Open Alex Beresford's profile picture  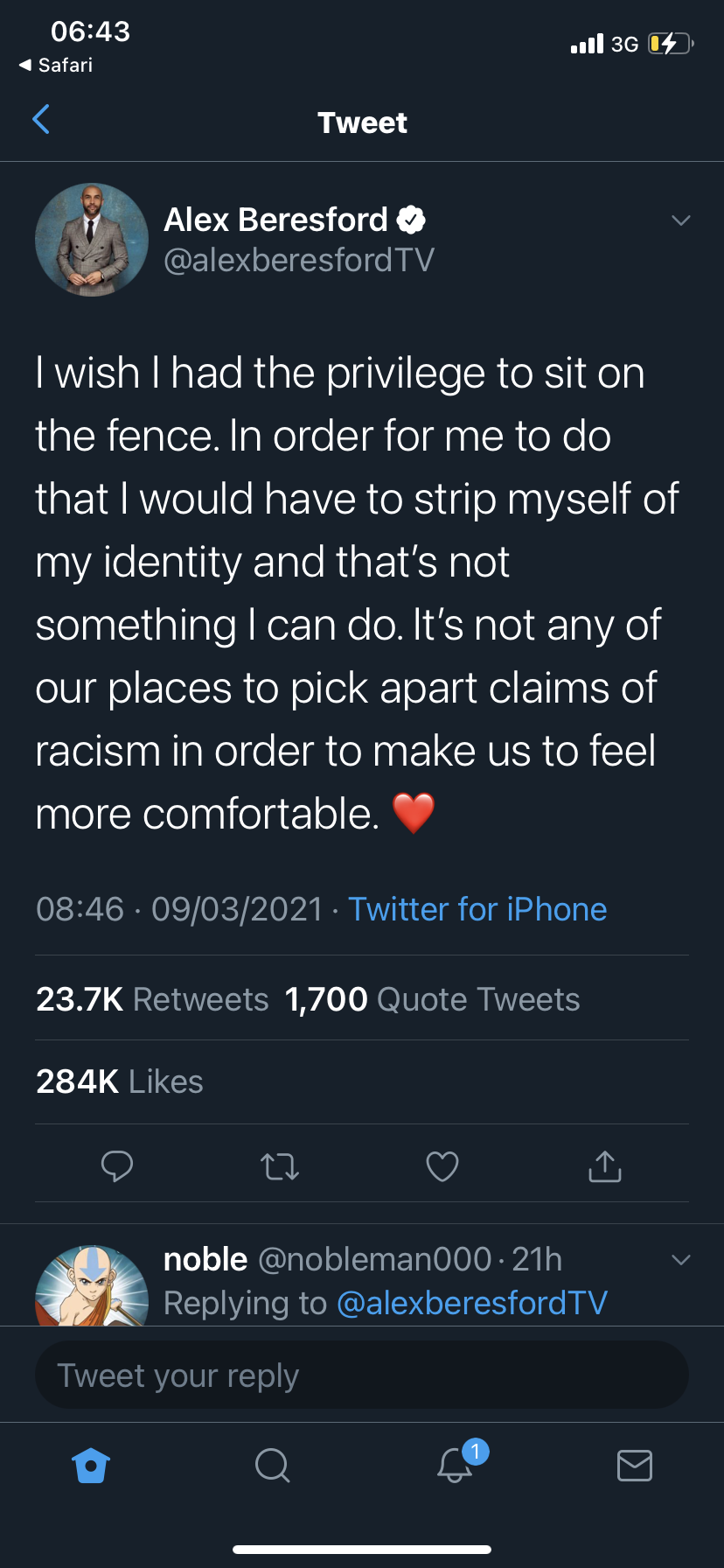coord(92,240)
